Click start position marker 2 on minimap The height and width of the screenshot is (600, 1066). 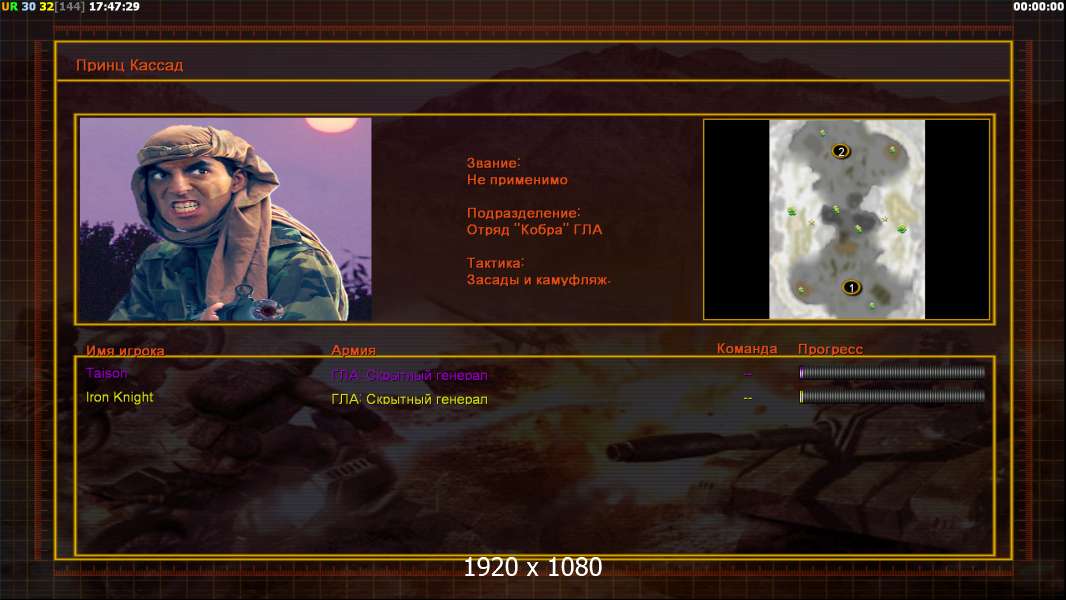pyautogui.click(x=841, y=152)
